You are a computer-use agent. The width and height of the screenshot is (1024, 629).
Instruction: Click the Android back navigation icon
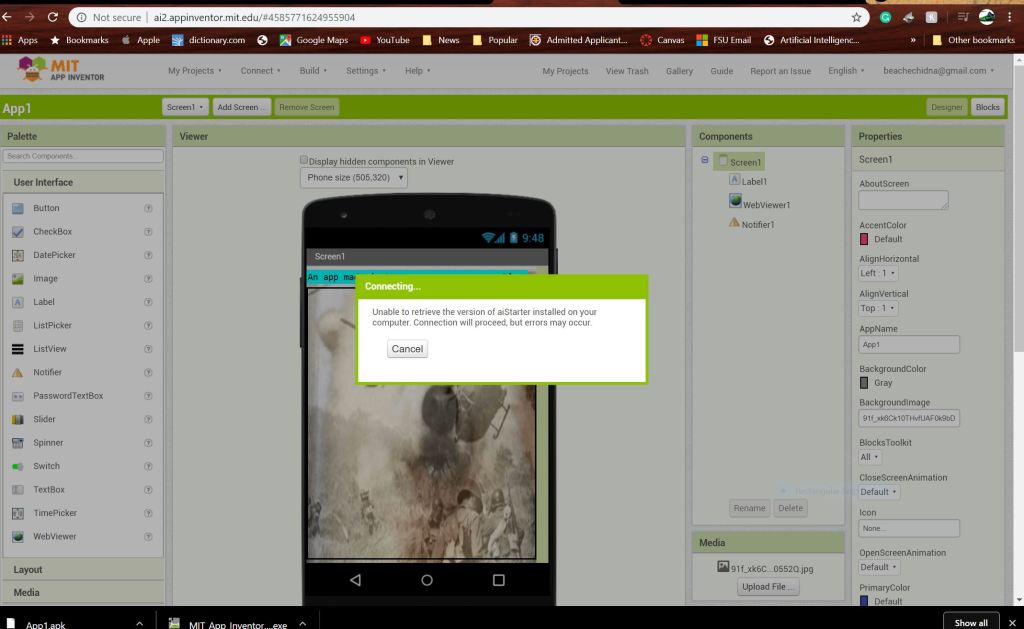(x=355, y=580)
